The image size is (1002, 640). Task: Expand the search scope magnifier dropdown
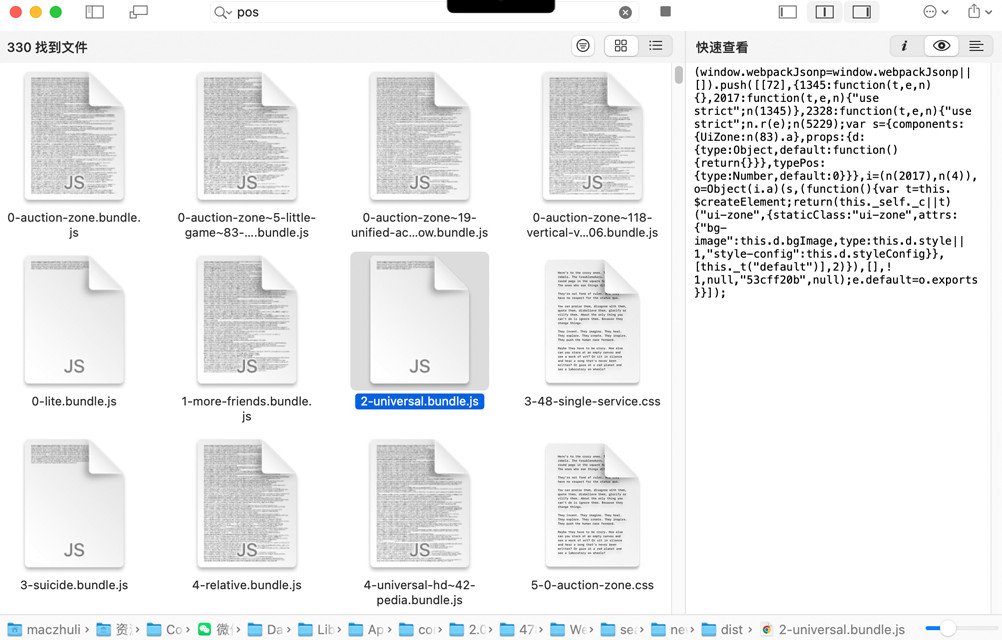pos(222,12)
